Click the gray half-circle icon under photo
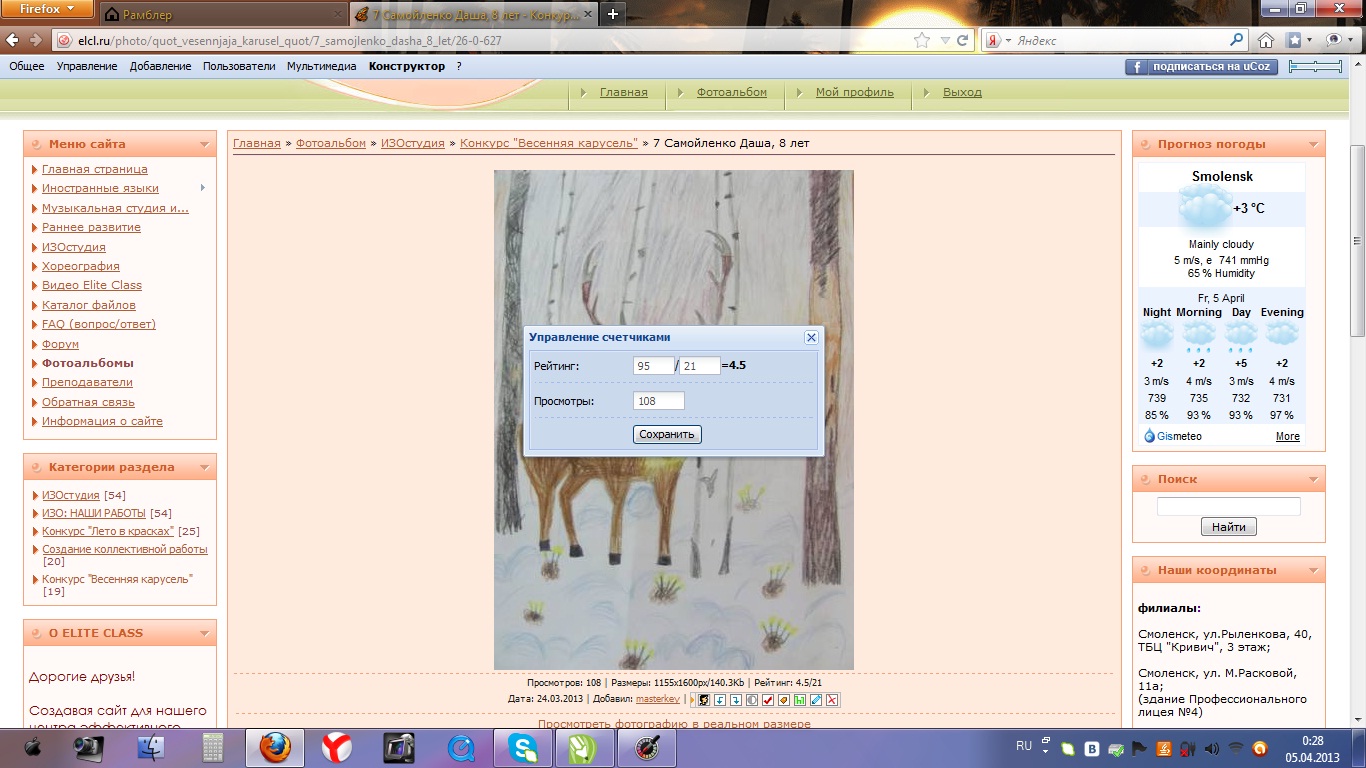The width and height of the screenshot is (1366, 768). (x=752, y=700)
